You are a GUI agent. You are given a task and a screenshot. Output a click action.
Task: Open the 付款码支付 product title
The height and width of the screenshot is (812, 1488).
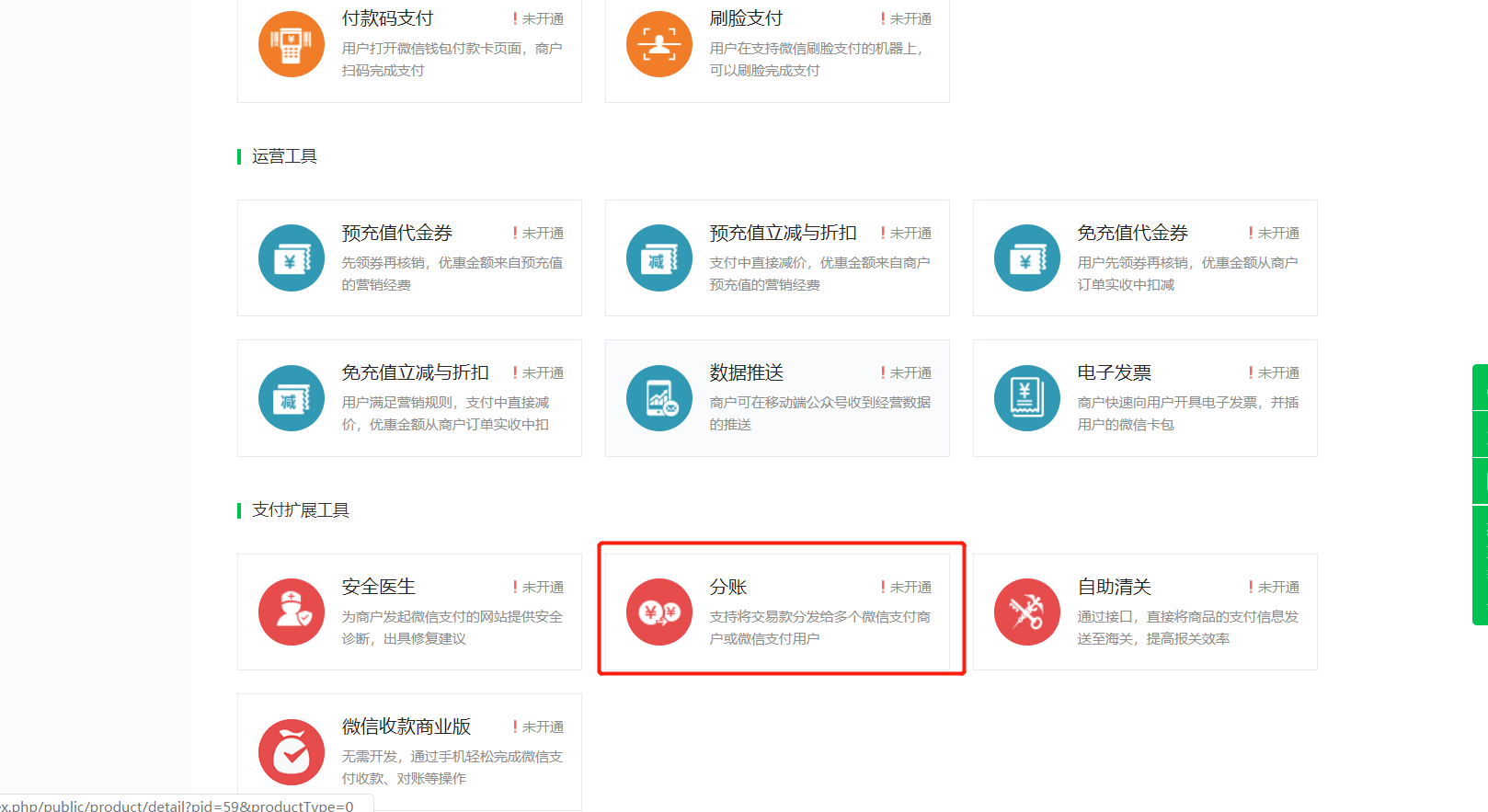point(387,18)
